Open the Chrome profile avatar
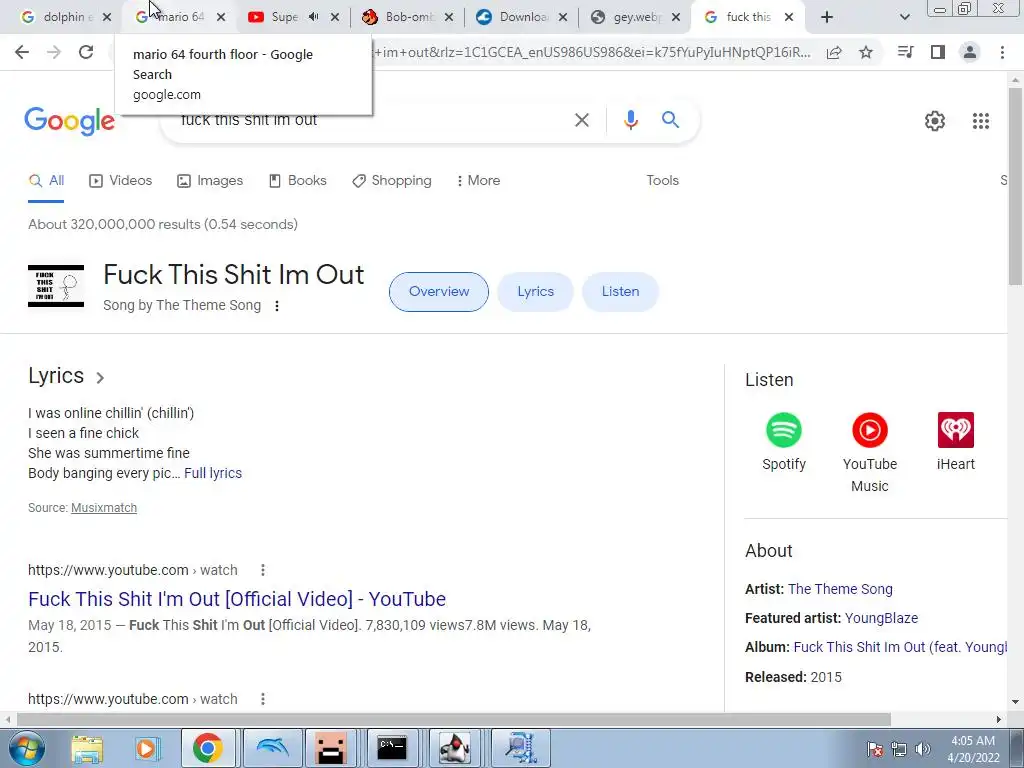The image size is (1024, 768). (970, 52)
